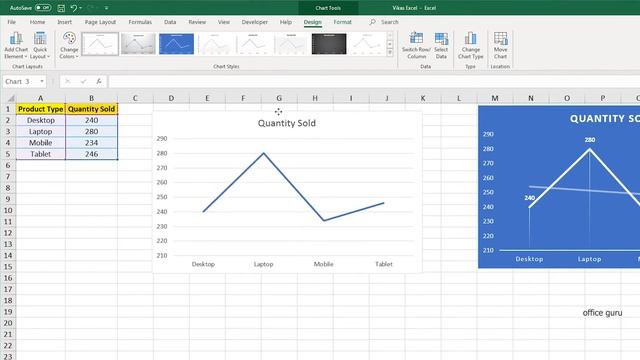Click the line series in the white chart
Viewport: 640px width, 360px height.
click(x=294, y=187)
